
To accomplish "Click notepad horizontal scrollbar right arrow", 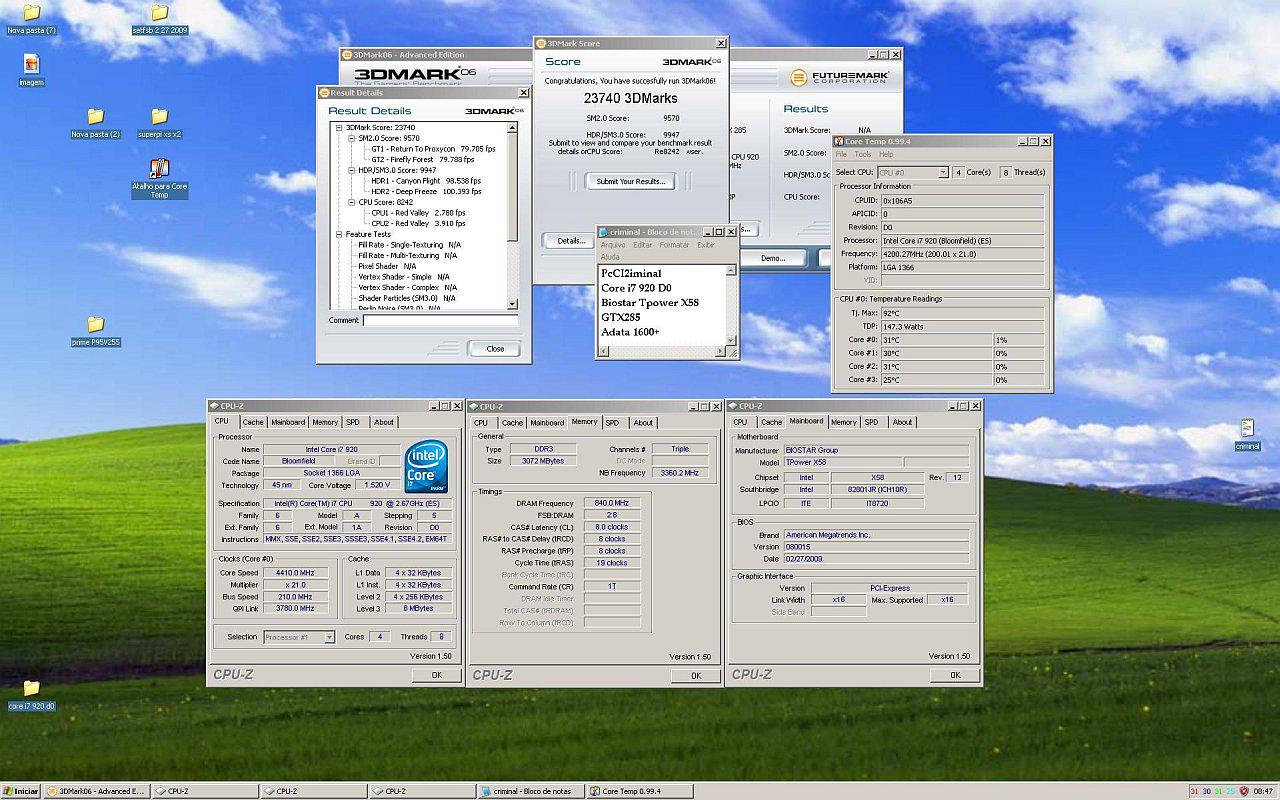I will (720, 352).
